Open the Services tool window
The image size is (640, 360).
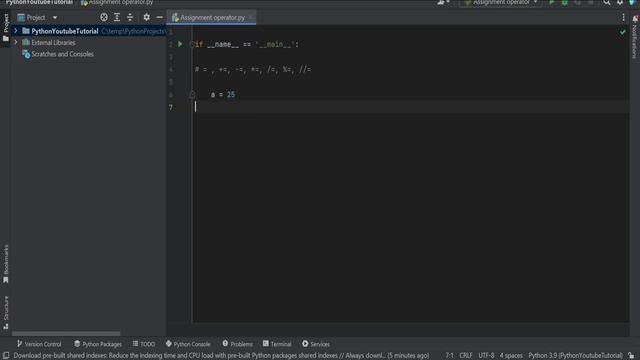tap(316, 344)
